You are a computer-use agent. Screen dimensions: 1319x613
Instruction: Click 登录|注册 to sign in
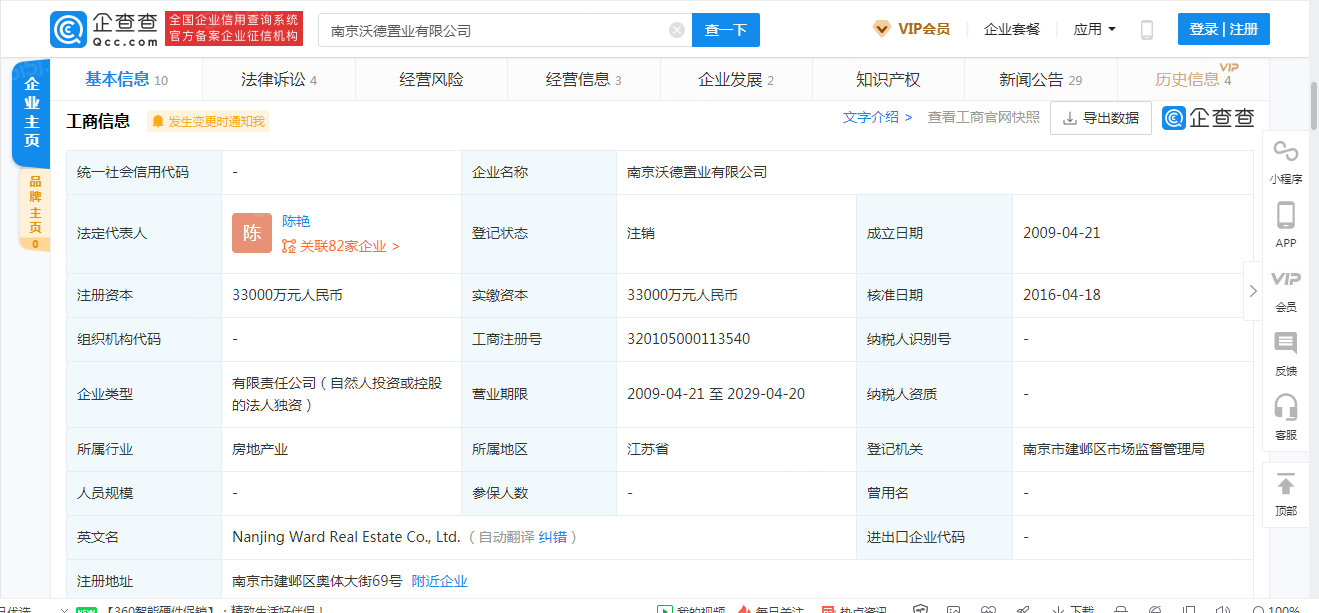pos(1223,29)
